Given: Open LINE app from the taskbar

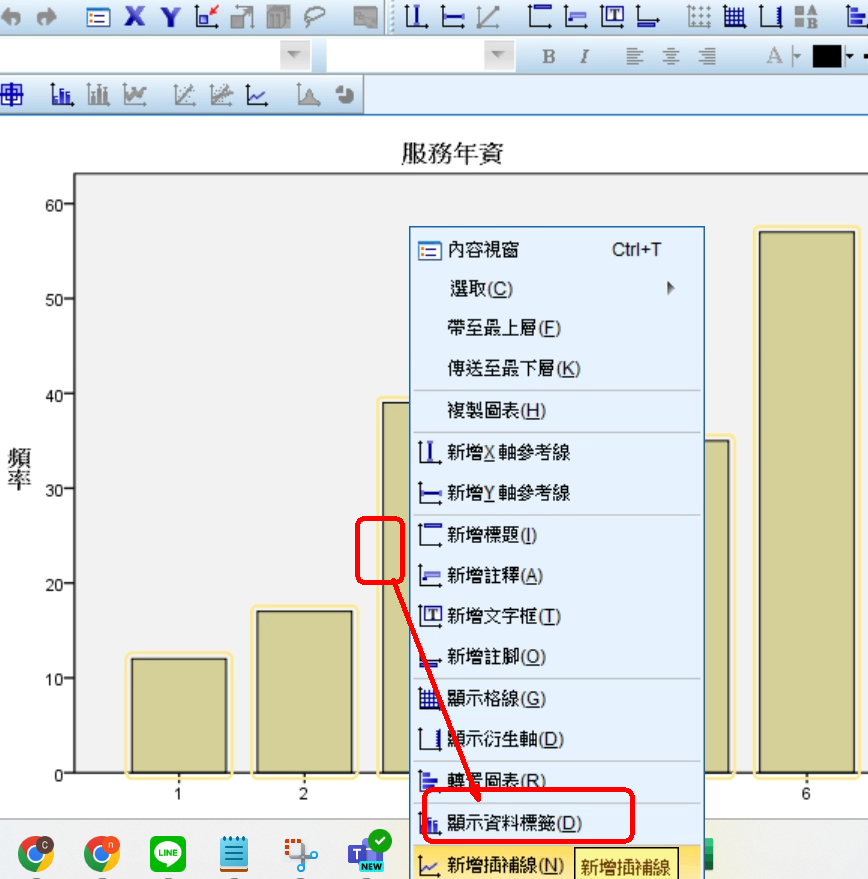Looking at the screenshot, I should point(168,853).
